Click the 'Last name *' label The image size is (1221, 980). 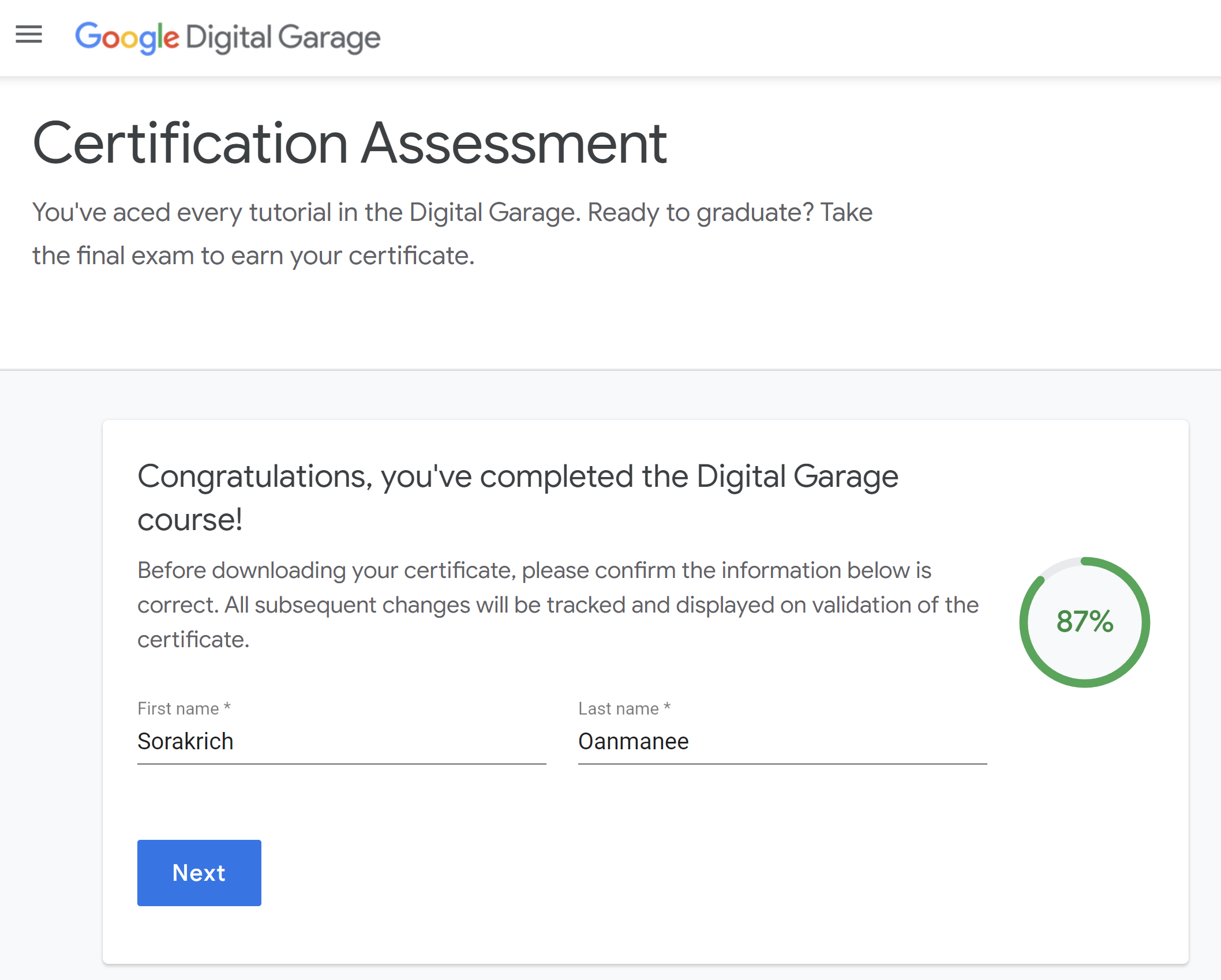point(624,708)
